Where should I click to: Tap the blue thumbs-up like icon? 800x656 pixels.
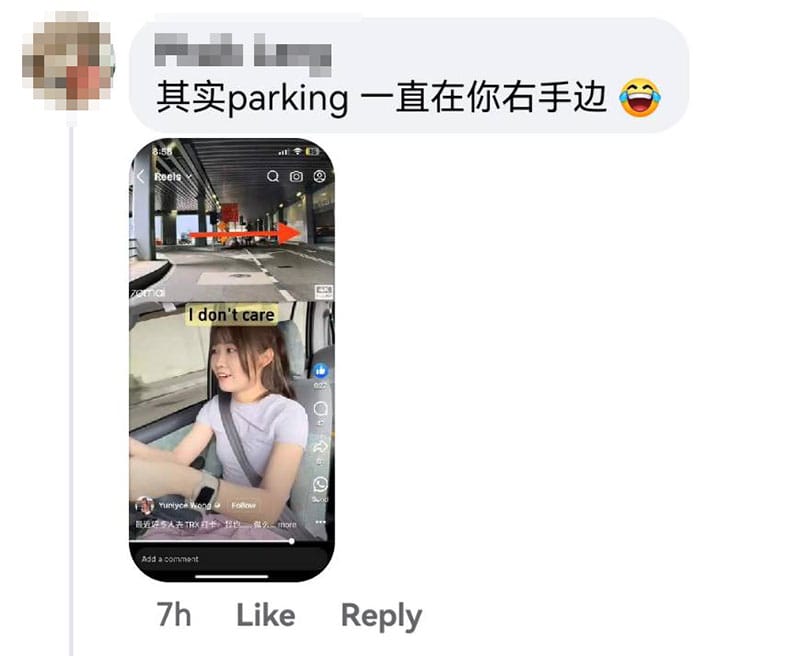[320, 371]
